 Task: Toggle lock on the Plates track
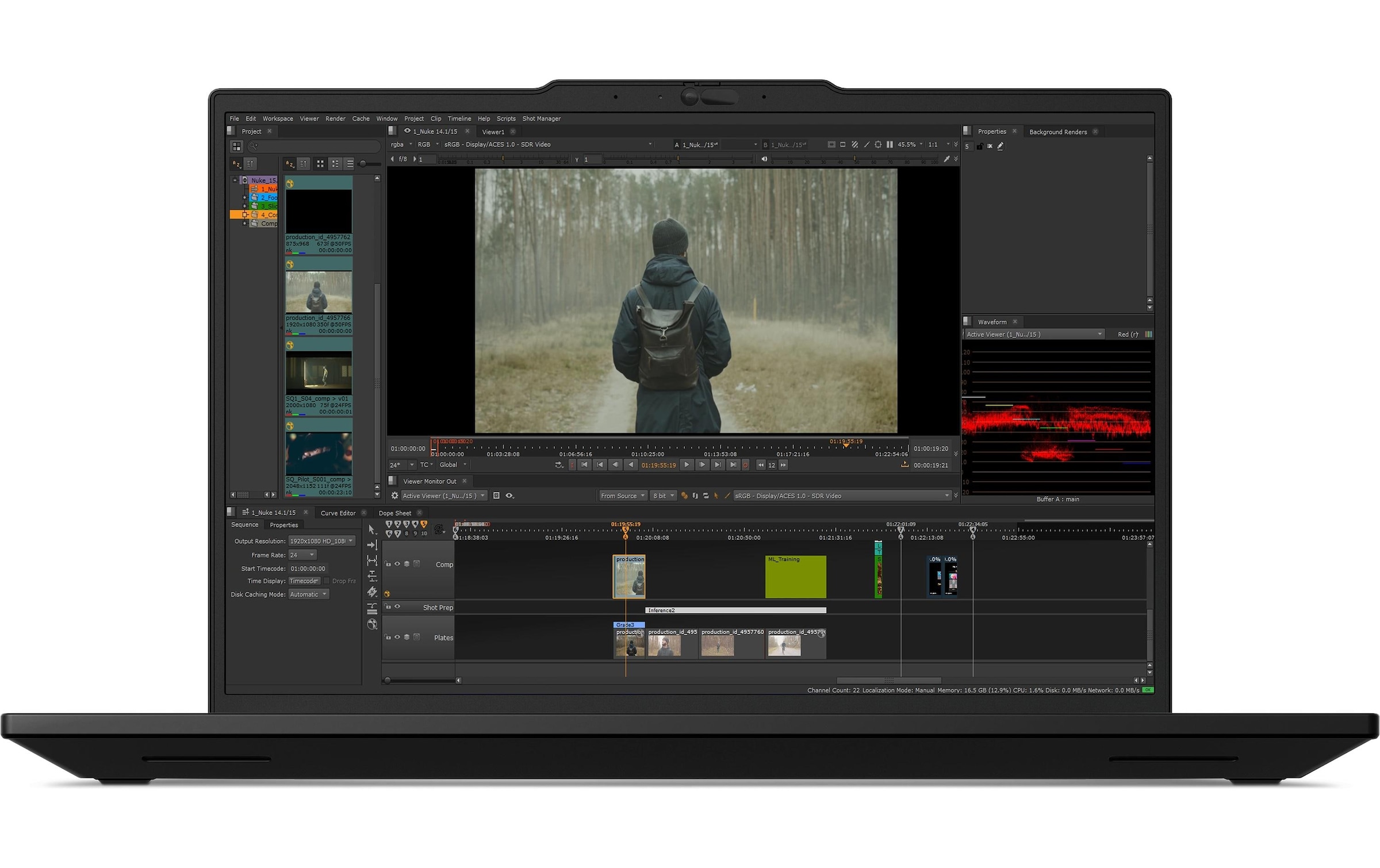[388, 637]
